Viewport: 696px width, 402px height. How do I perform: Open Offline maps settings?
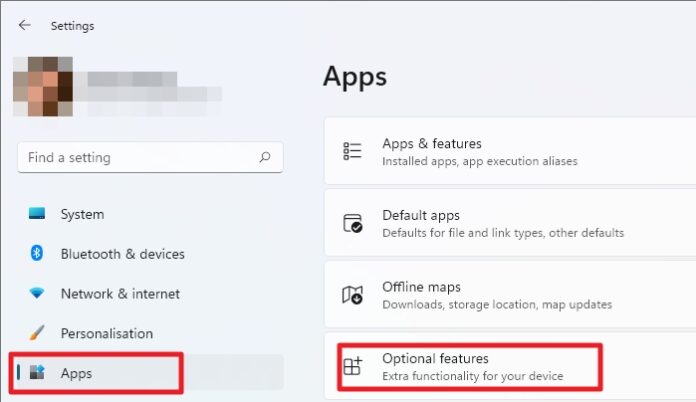[510, 295]
